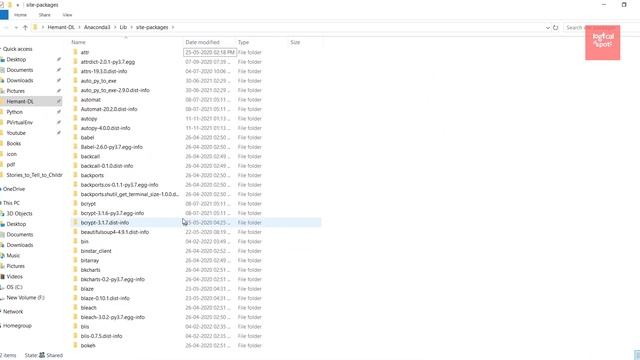The height and width of the screenshot is (360, 640).
Task: Select auto_py_to_exe-2.9.0.dist-info folder icon
Action: 75,90
